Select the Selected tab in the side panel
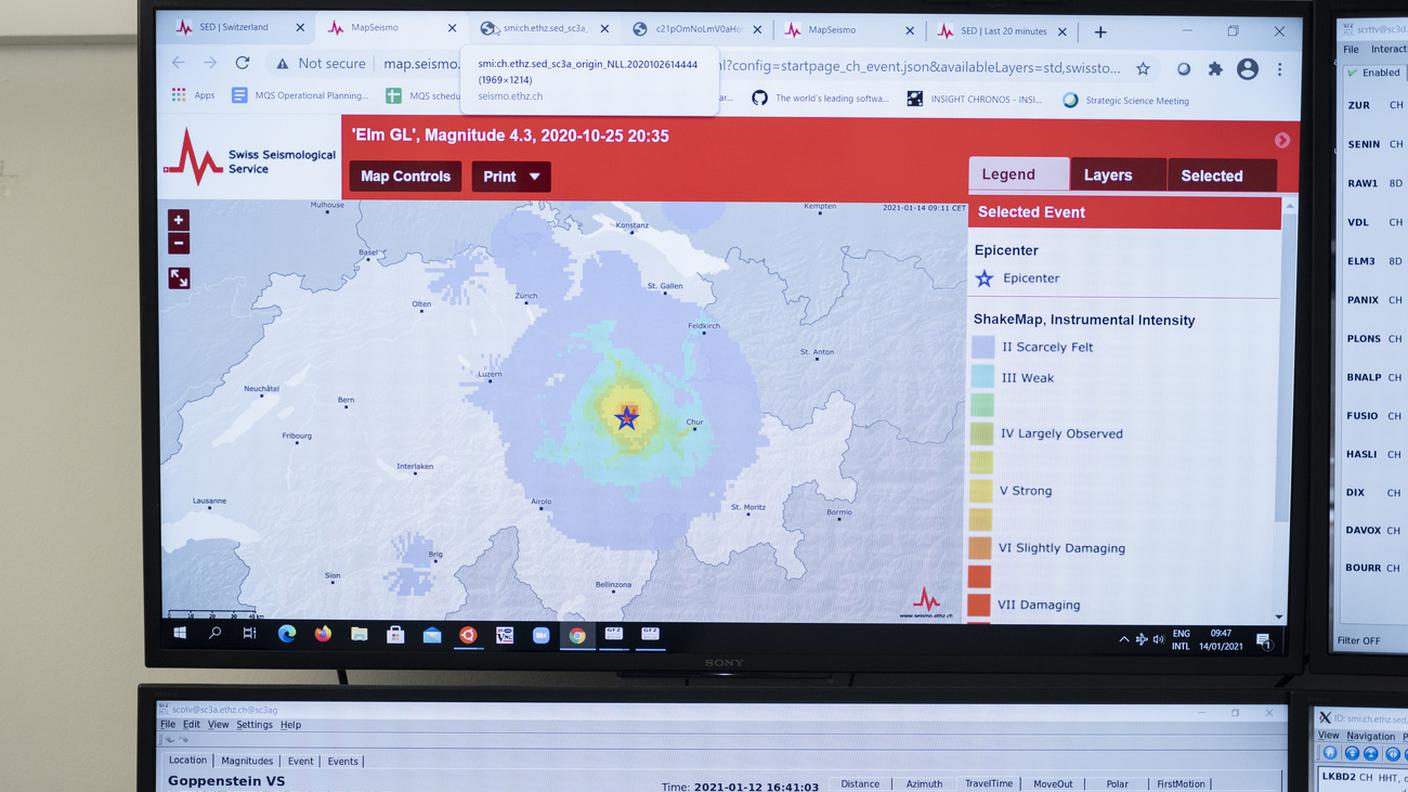Image resolution: width=1408 pixels, height=792 pixels. click(x=1222, y=175)
